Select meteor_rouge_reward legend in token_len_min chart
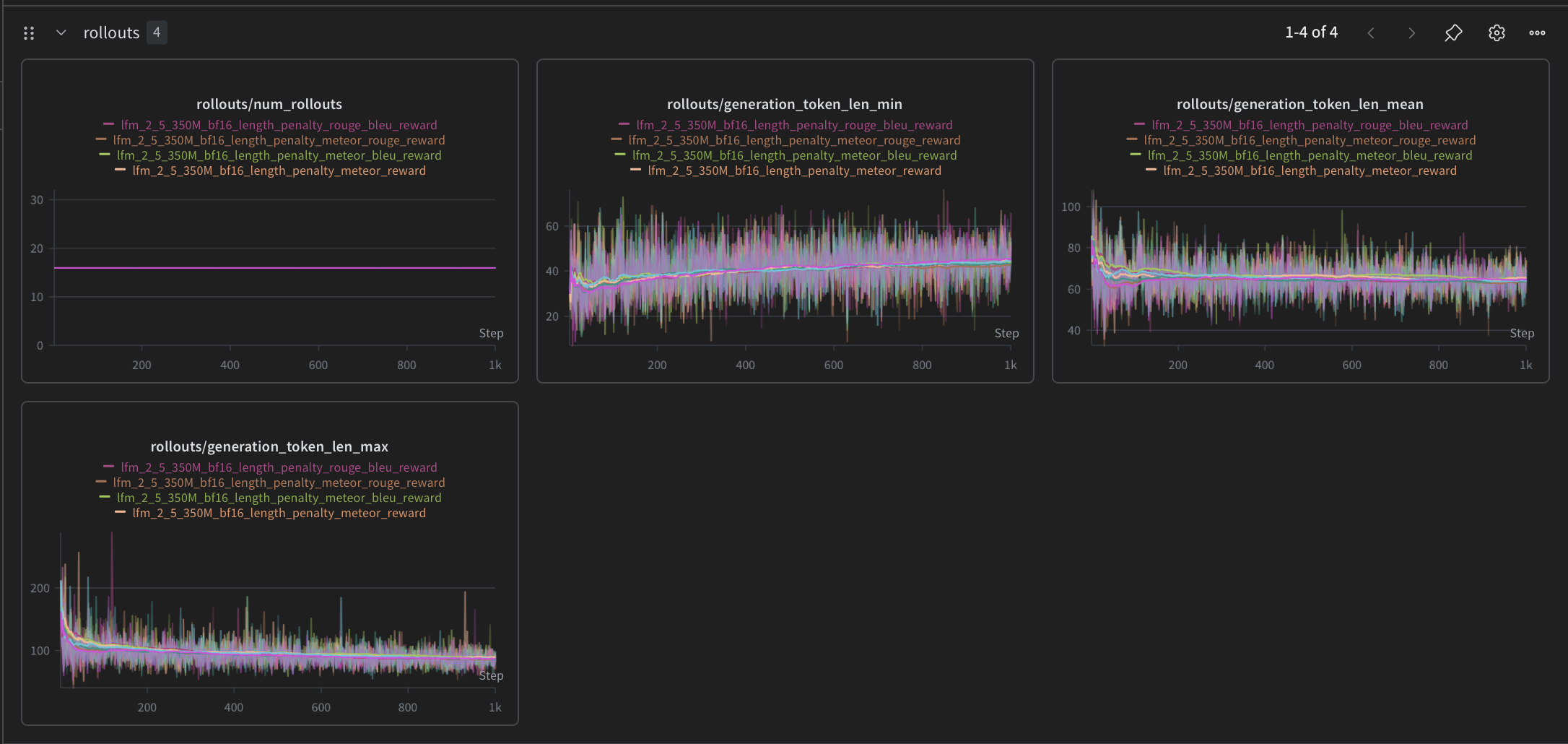1568x744 pixels. [794, 140]
